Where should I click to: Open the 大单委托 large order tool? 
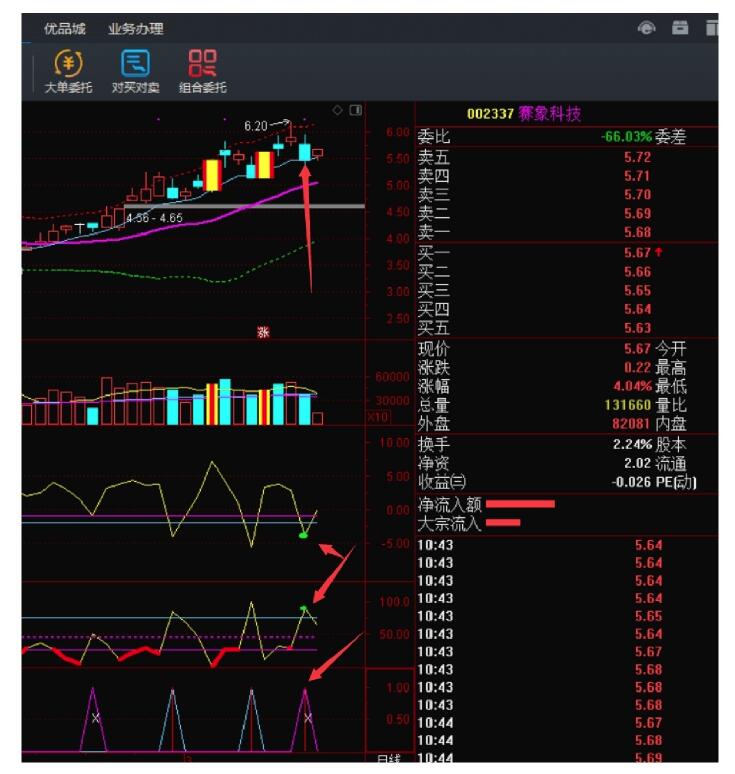point(68,70)
